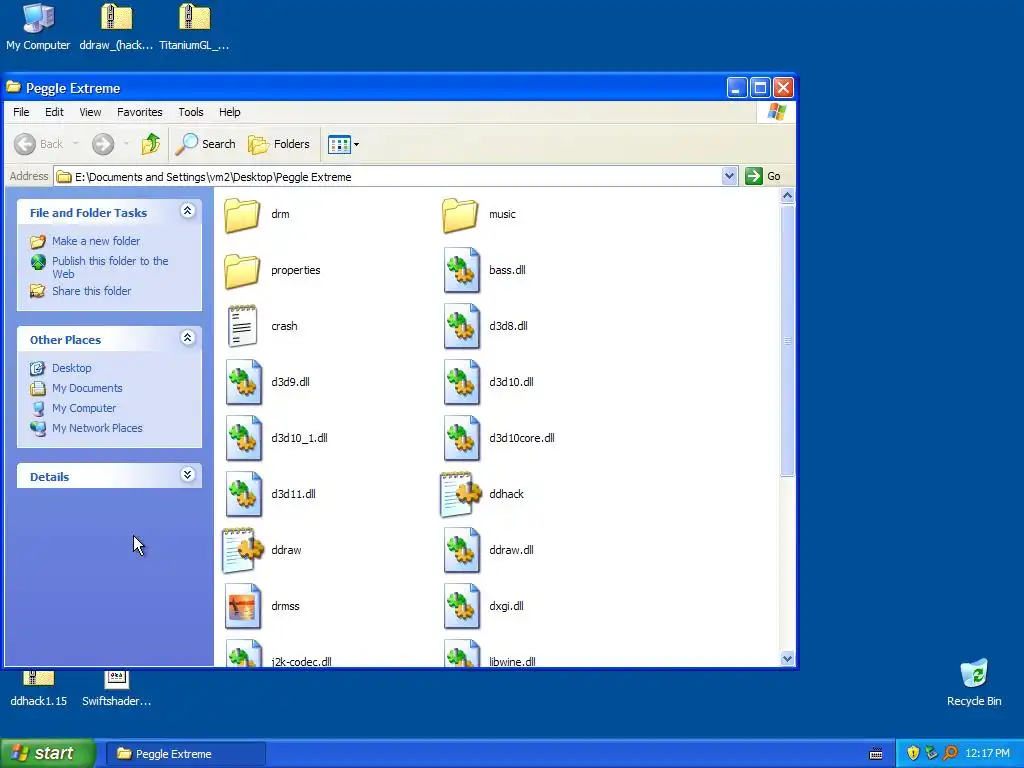
Task: Open the Views dropdown button
Action: [344, 144]
